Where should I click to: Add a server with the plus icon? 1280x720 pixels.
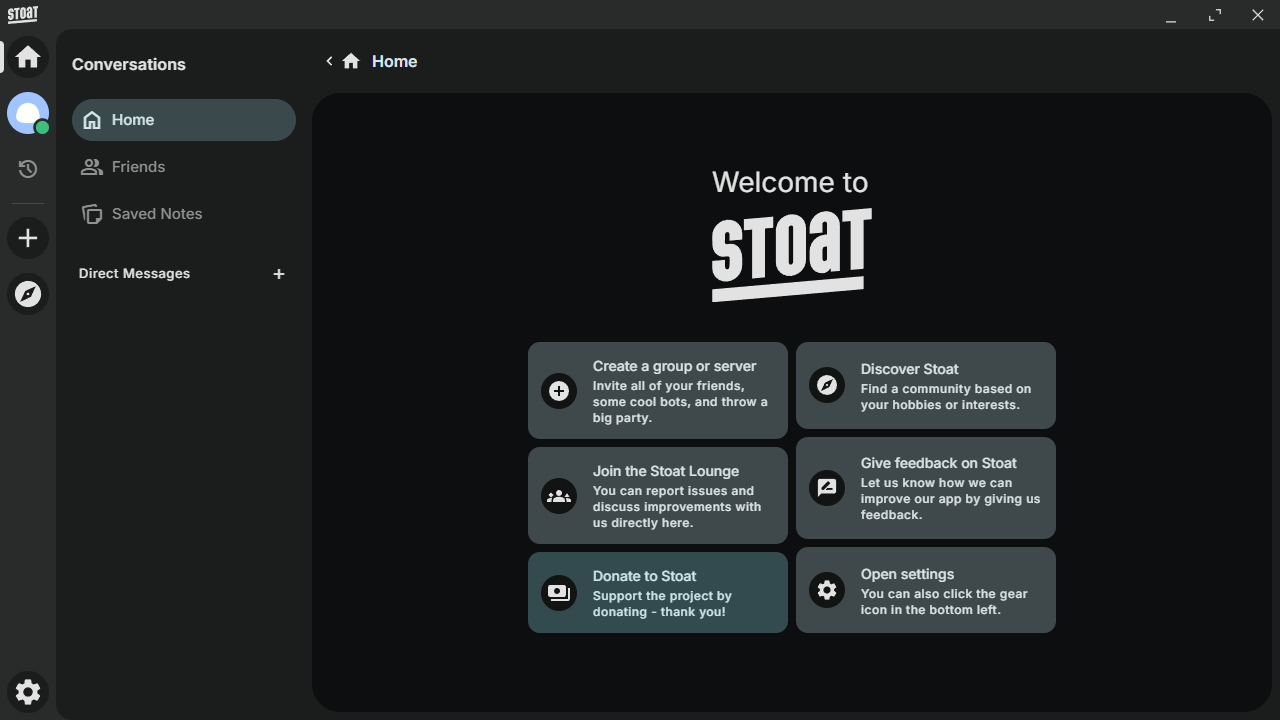pos(28,238)
